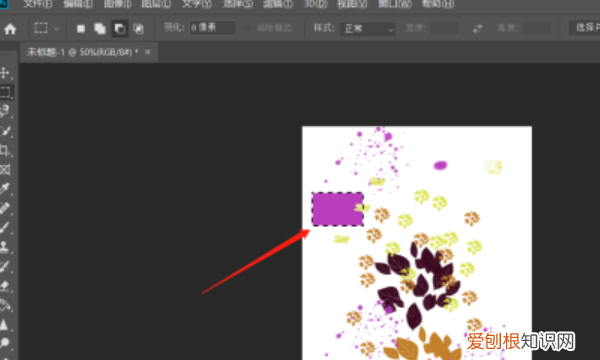Open the 帮助(H) menu

[x=438, y=4]
